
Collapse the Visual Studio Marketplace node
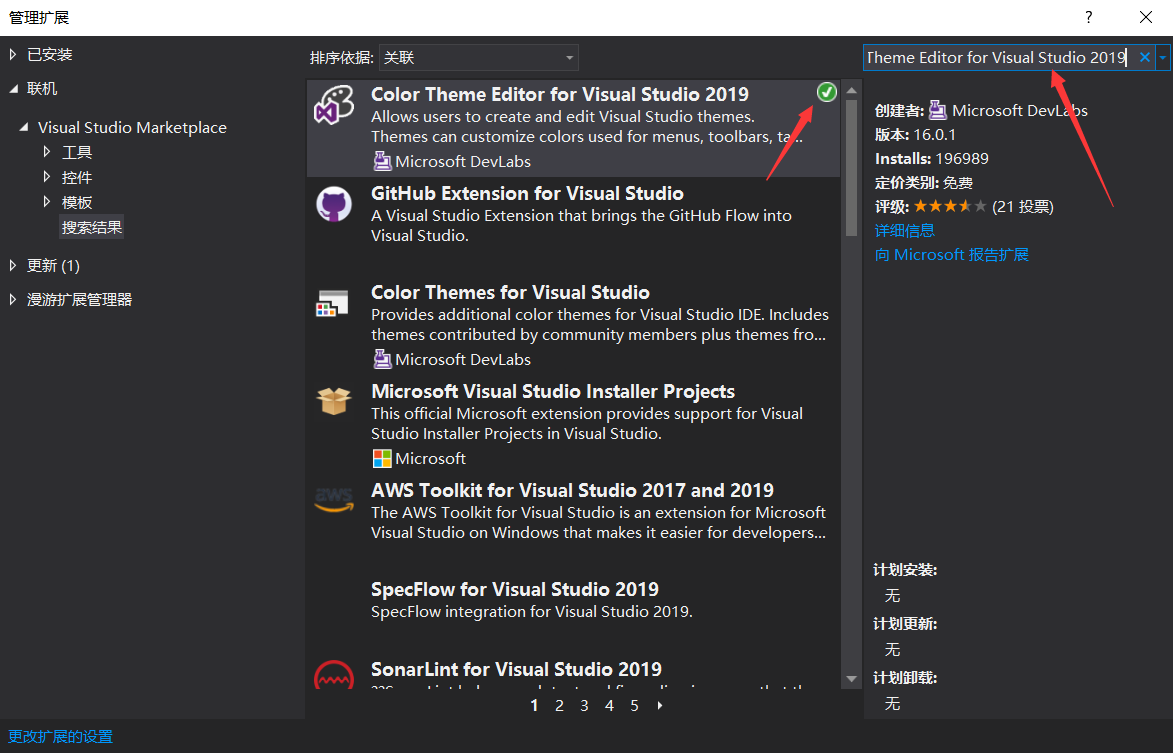[24, 127]
